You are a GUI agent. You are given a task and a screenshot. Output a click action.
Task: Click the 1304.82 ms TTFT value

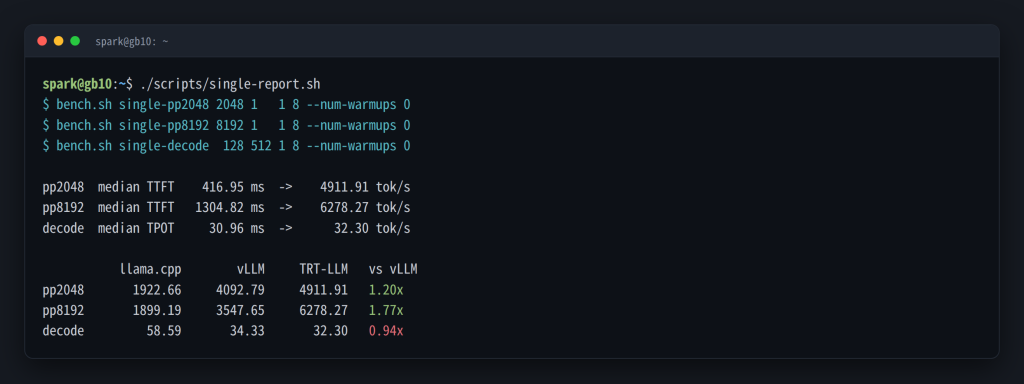click(230, 208)
